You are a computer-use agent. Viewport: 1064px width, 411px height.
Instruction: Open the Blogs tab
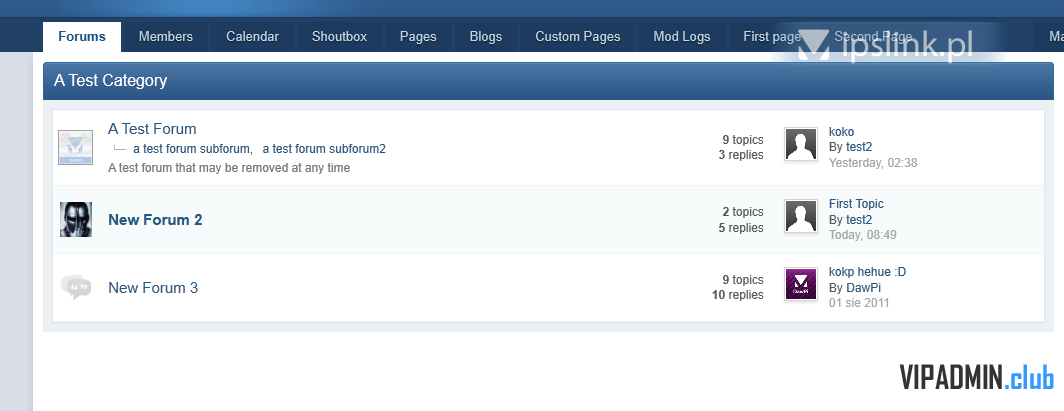coord(486,37)
